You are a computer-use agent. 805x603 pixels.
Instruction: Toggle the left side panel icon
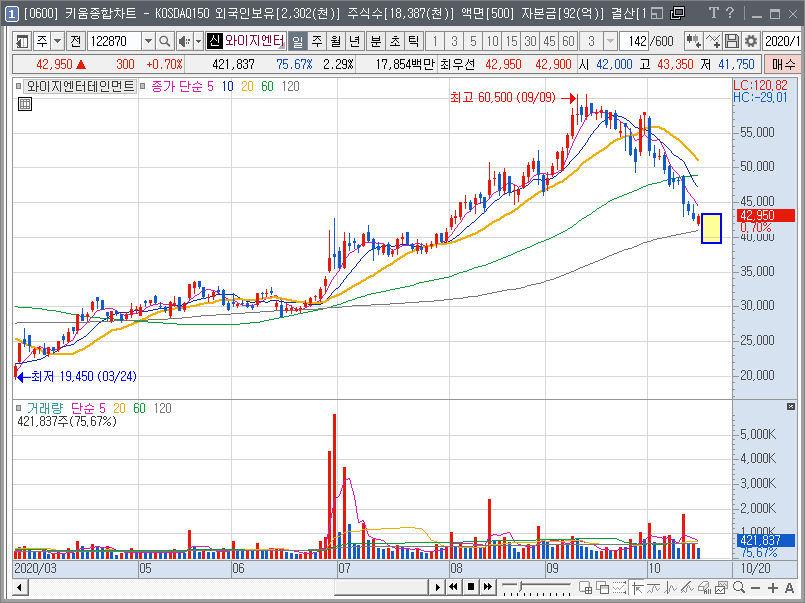22,41
